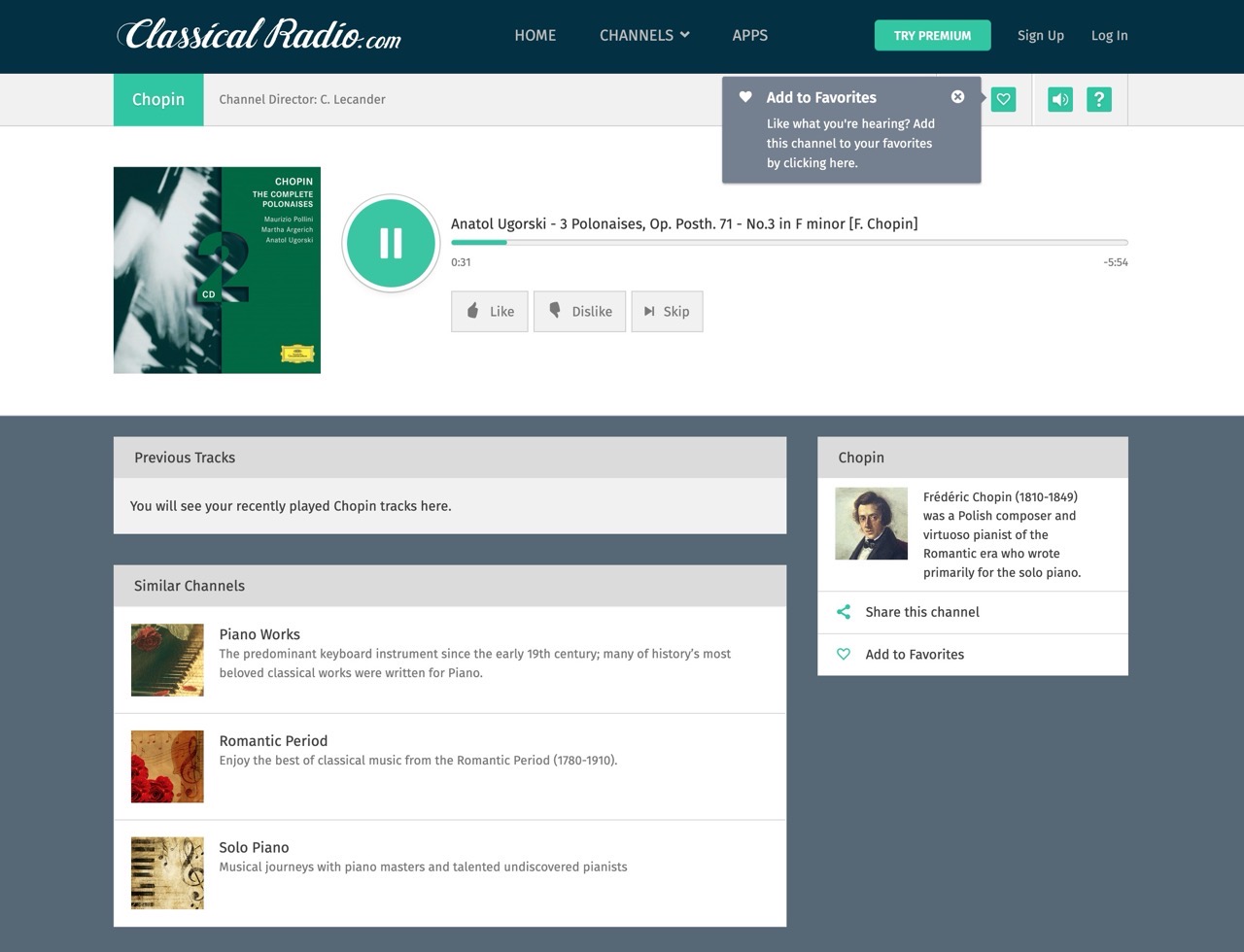Click the Solo Piano description text
The image size is (1244, 952).
coord(423,867)
